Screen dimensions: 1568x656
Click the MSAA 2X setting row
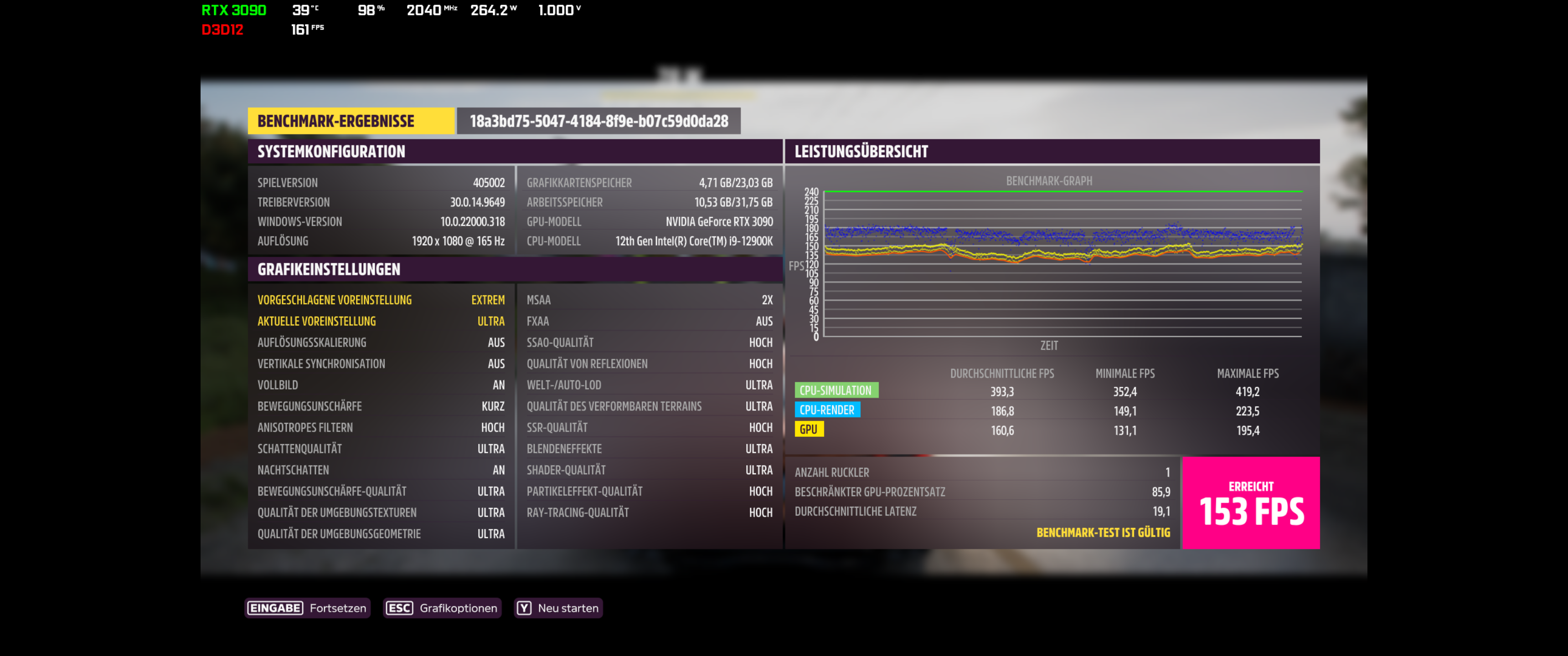pyautogui.click(x=649, y=300)
